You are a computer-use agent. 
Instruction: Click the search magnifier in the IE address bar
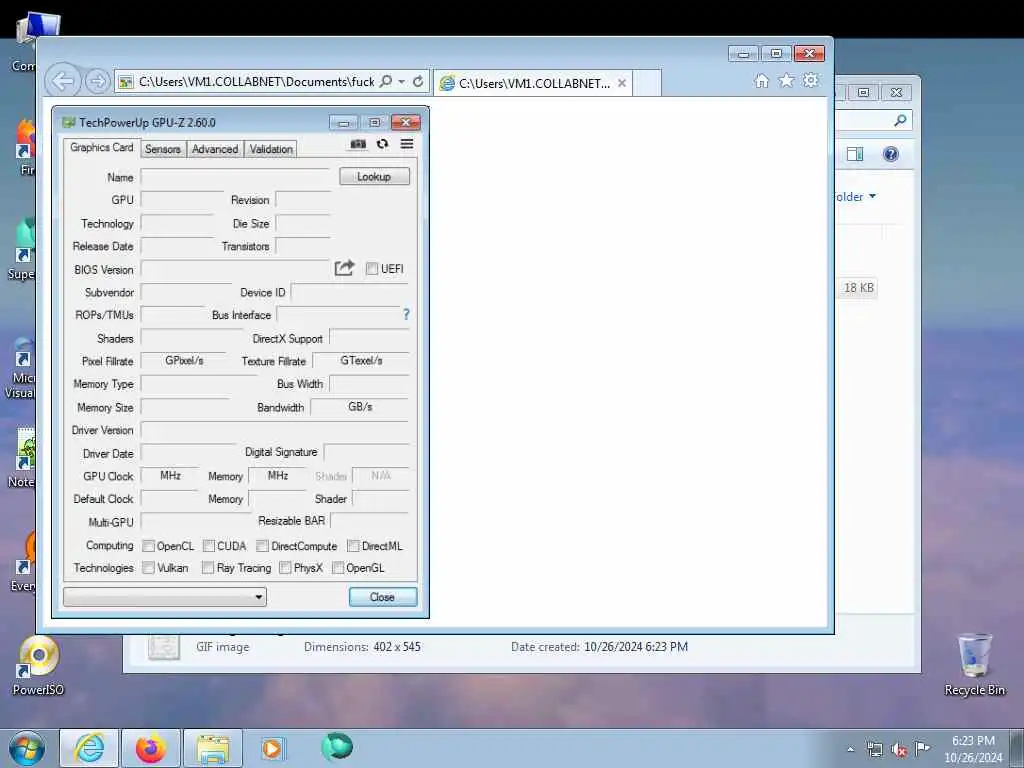click(386, 82)
